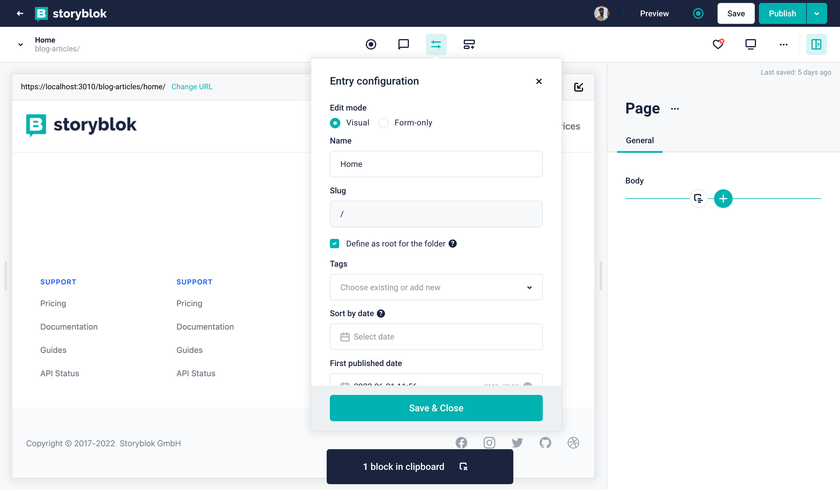Click the Save button
840x490 pixels.
pyautogui.click(x=736, y=13)
